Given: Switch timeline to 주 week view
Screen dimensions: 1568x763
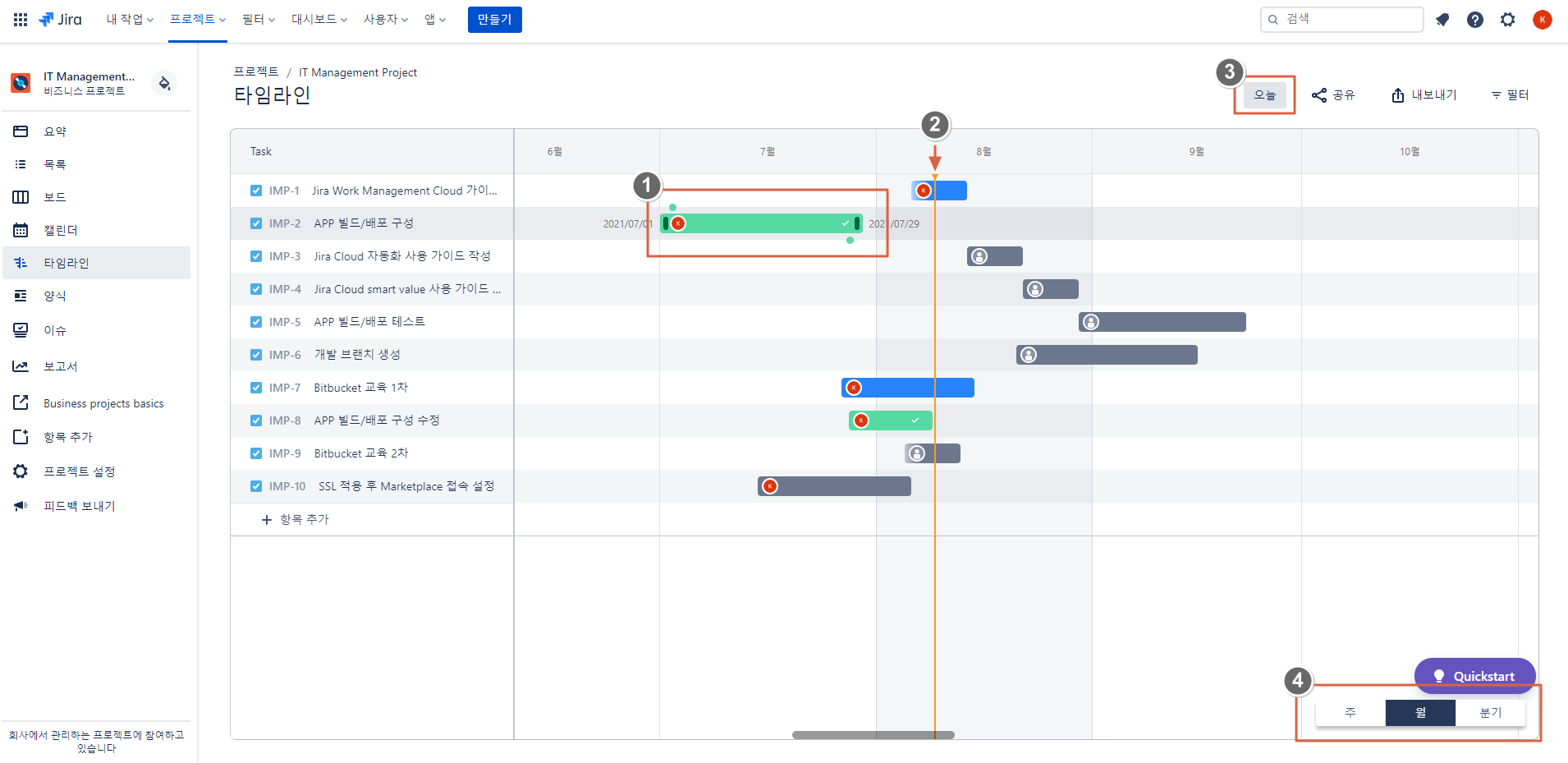Looking at the screenshot, I should tap(1350, 713).
